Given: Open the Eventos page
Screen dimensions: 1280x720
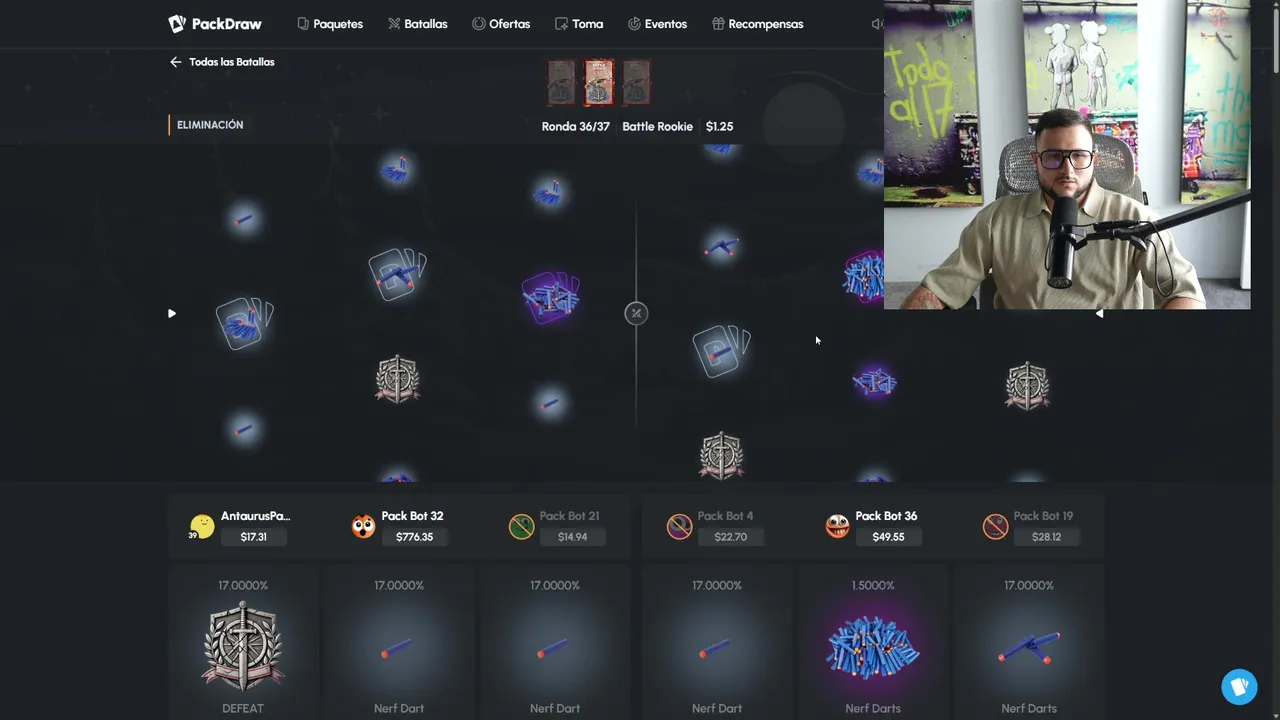Looking at the screenshot, I should click(657, 24).
